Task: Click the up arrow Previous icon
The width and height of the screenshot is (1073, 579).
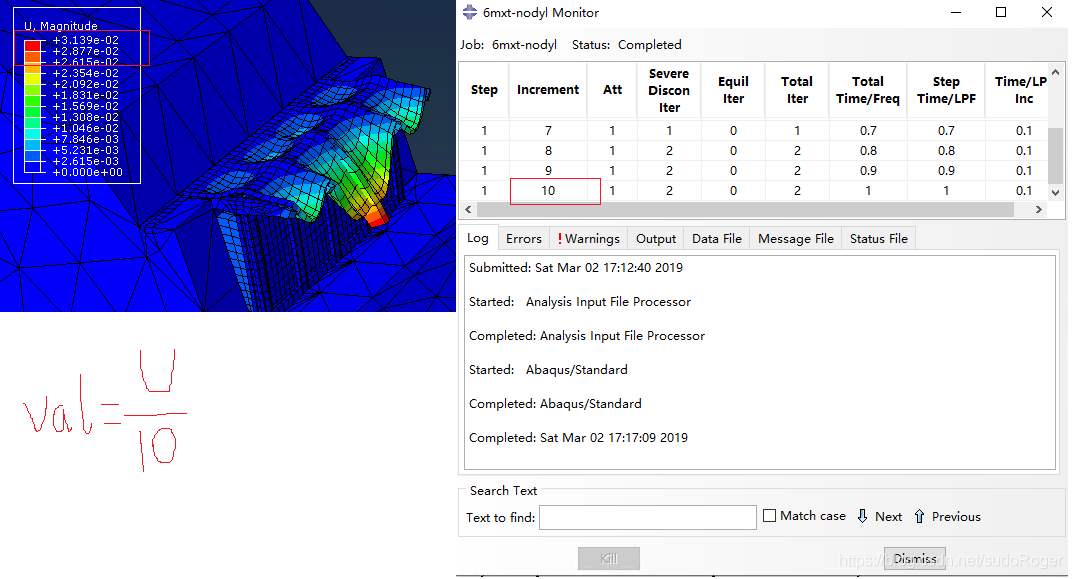Action: (919, 516)
